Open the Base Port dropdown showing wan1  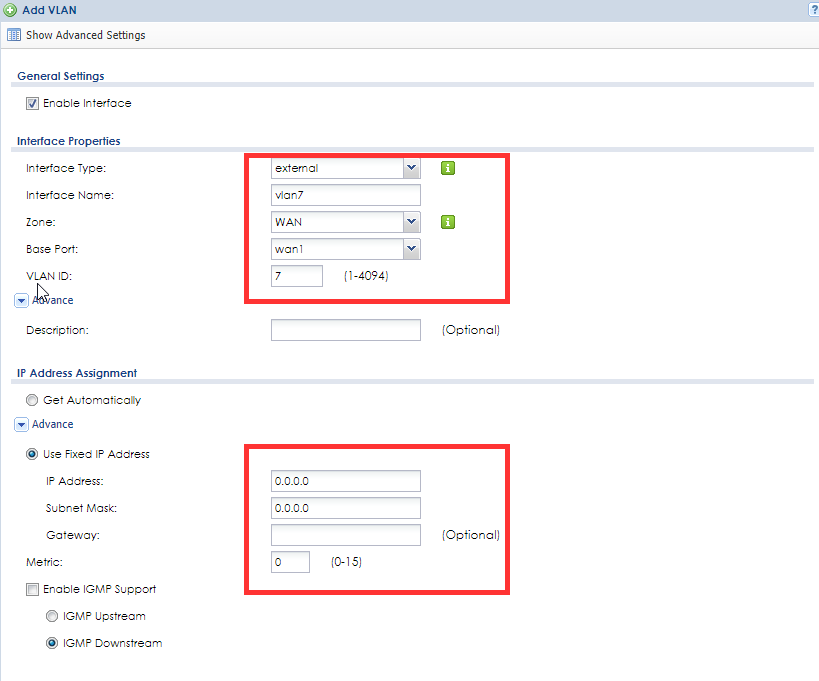(x=346, y=249)
